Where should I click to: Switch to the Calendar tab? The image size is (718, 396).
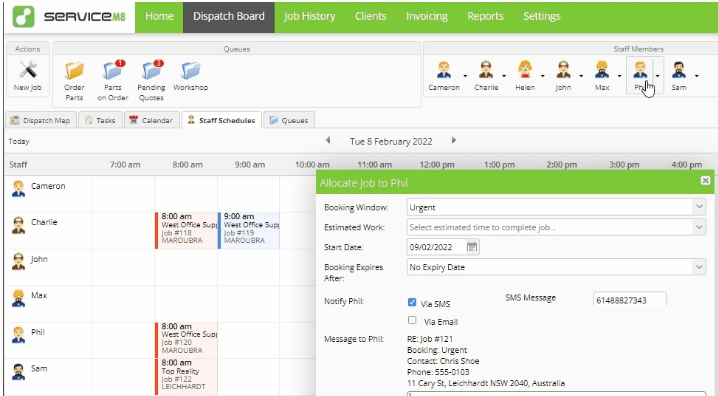[x=151, y=120]
